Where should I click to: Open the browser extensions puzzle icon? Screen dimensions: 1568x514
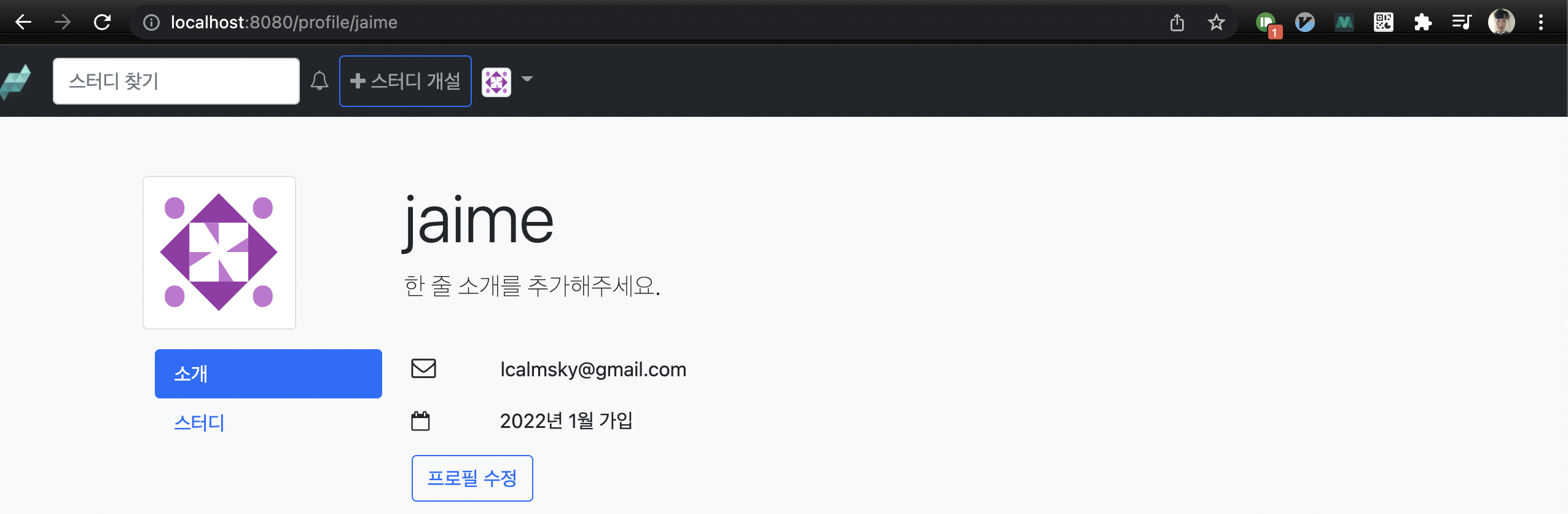[x=1422, y=23]
